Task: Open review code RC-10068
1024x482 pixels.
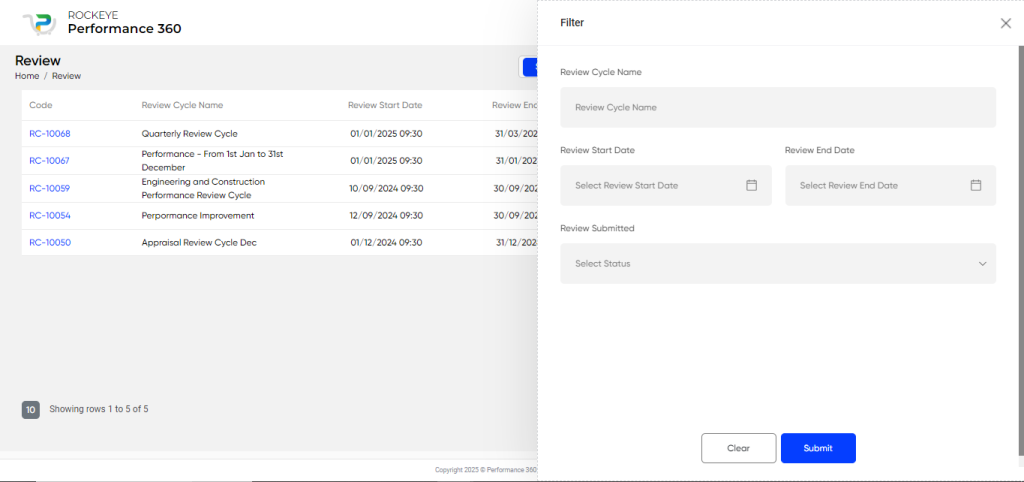Action: point(50,134)
